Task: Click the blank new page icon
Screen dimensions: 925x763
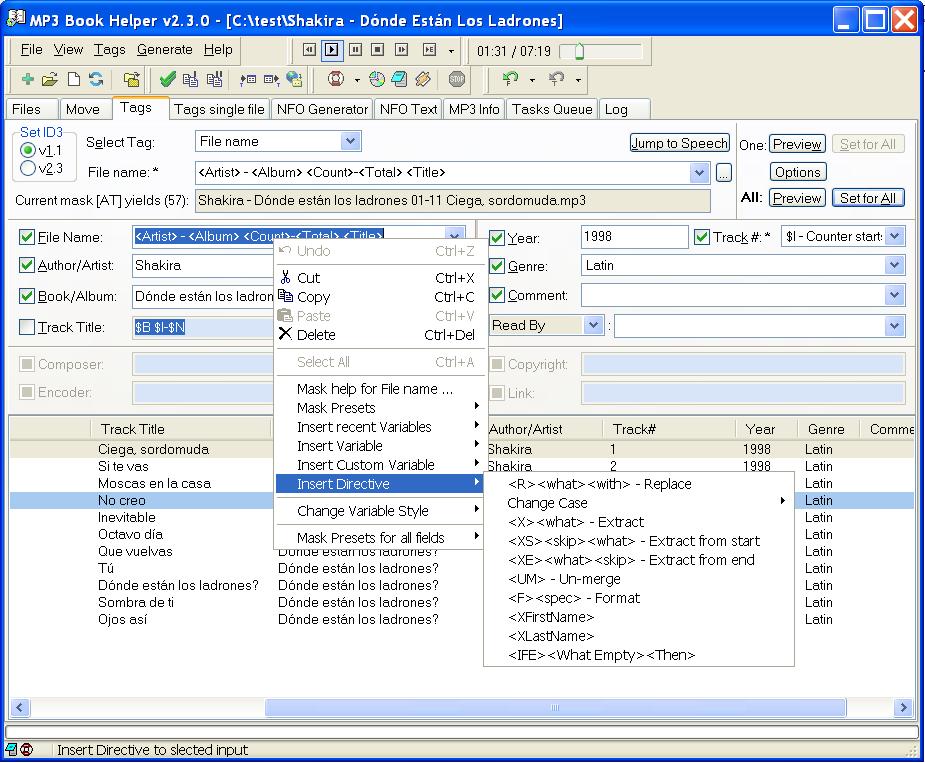Action: [x=74, y=79]
